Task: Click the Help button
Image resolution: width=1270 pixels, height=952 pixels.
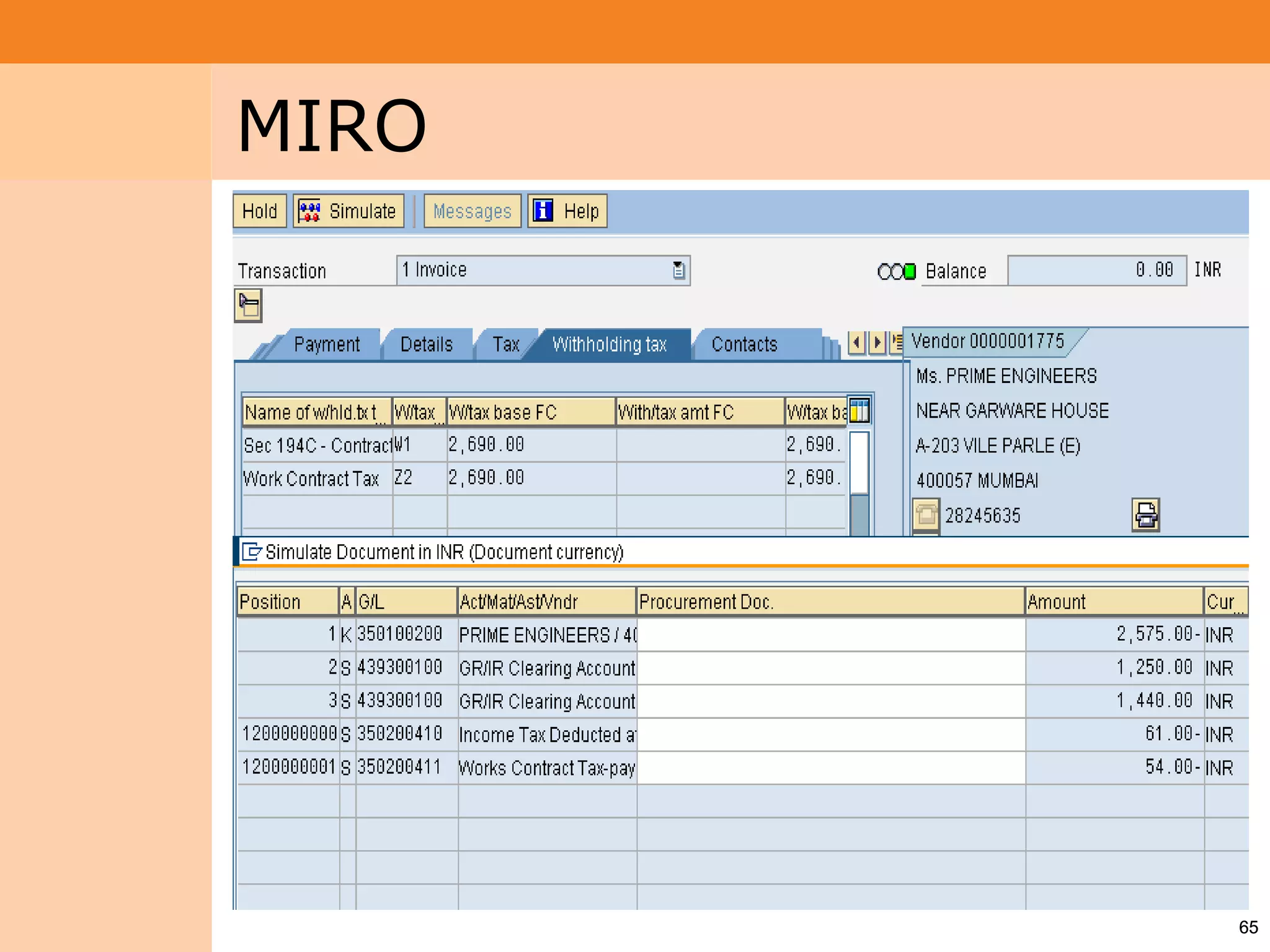Action: pos(567,211)
